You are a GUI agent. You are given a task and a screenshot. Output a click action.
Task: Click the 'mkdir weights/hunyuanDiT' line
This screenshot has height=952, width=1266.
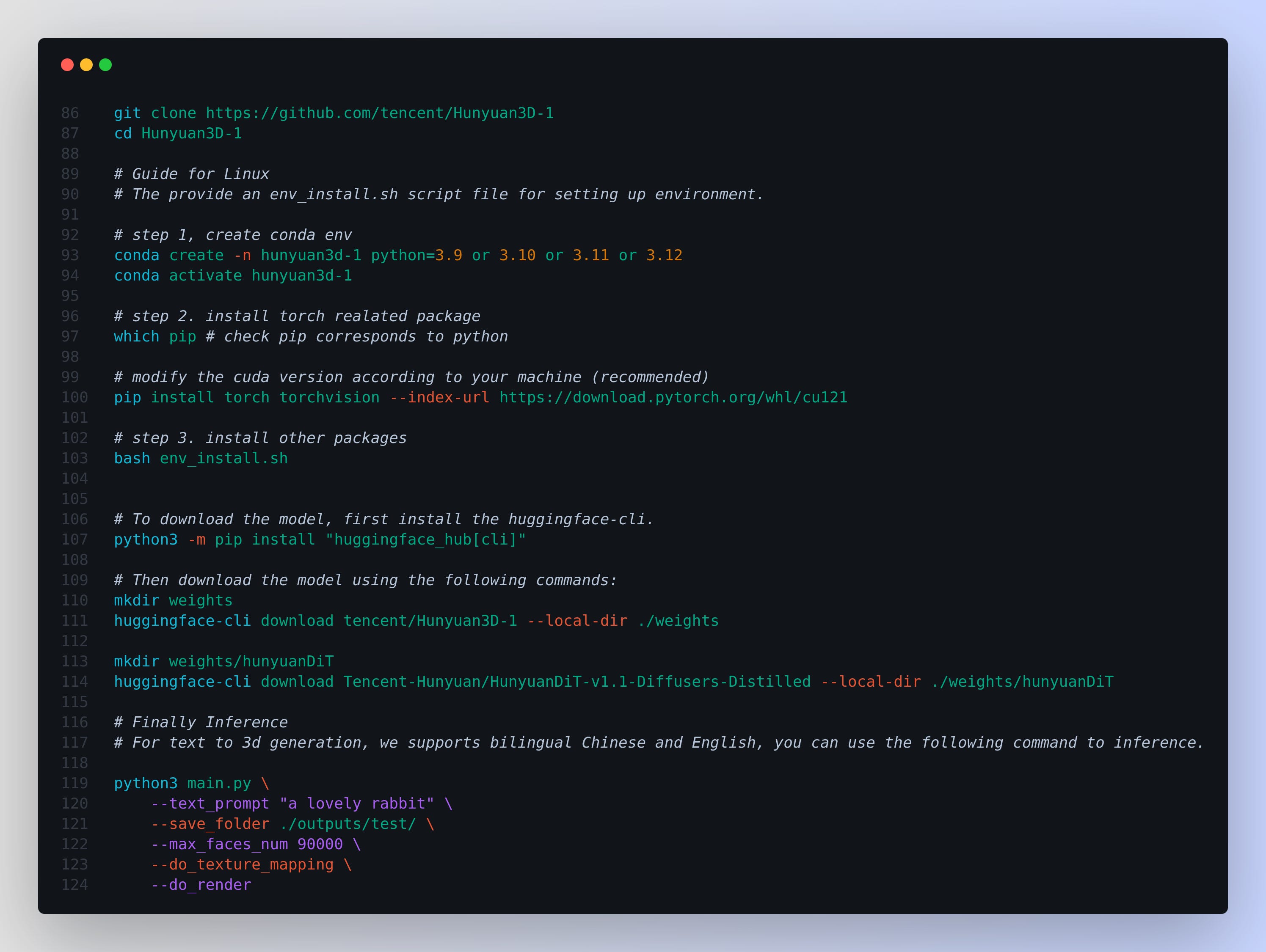(223, 662)
